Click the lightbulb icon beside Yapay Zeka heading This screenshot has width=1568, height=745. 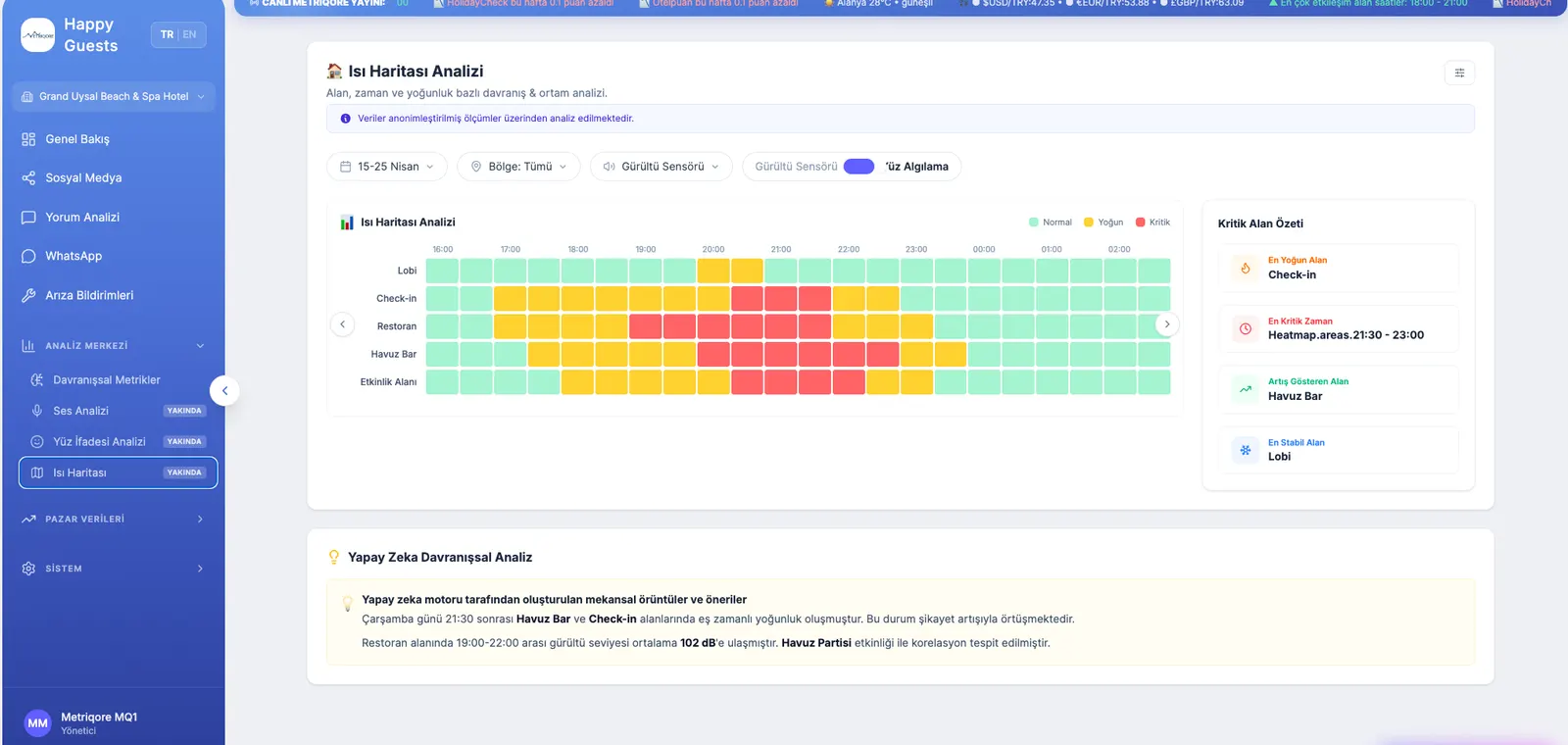(334, 557)
